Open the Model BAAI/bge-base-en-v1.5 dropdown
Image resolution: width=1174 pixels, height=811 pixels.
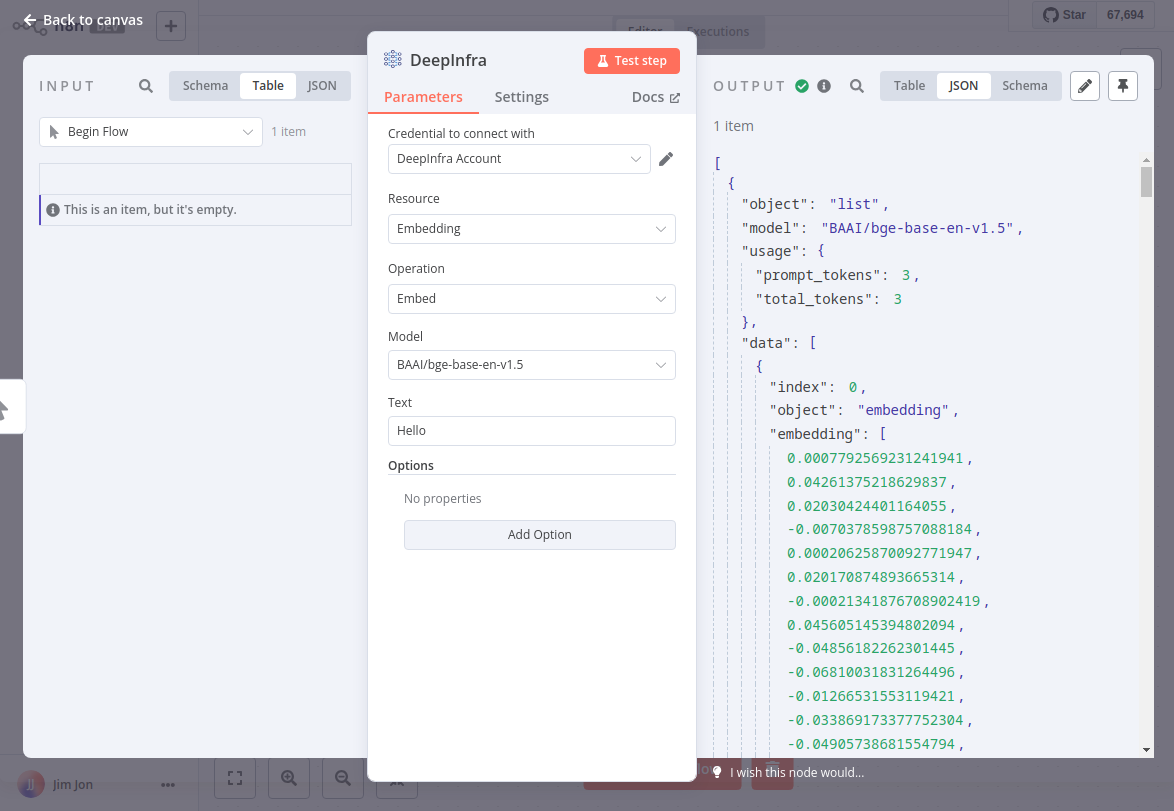(x=532, y=365)
